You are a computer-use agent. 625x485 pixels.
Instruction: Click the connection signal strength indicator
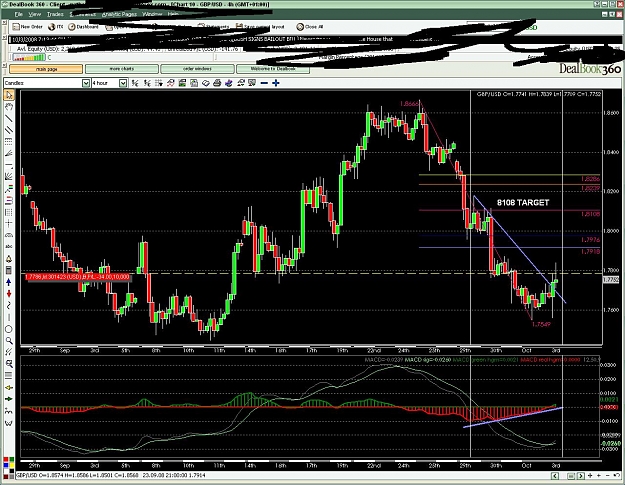[29, 58]
